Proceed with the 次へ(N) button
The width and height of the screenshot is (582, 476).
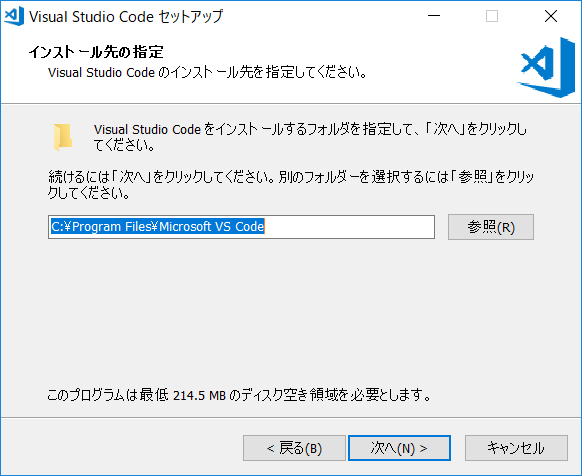click(x=399, y=448)
